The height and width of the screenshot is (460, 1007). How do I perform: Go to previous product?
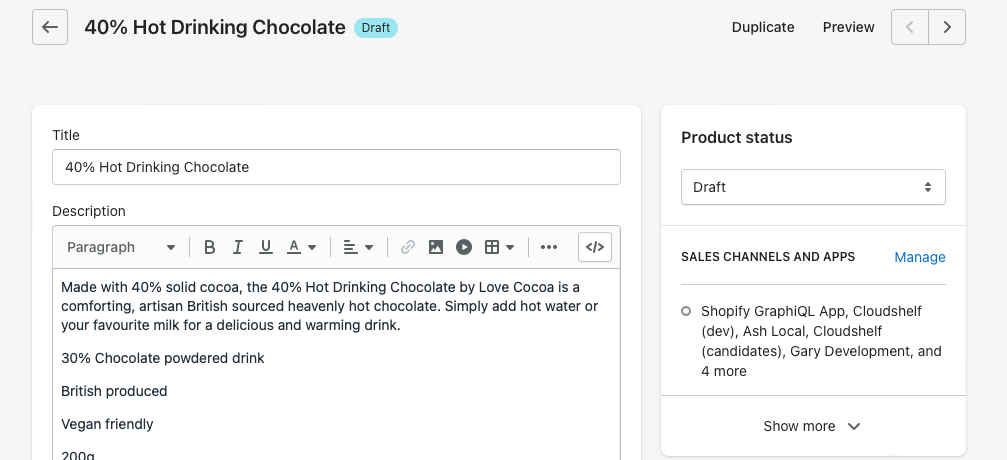tap(910, 27)
